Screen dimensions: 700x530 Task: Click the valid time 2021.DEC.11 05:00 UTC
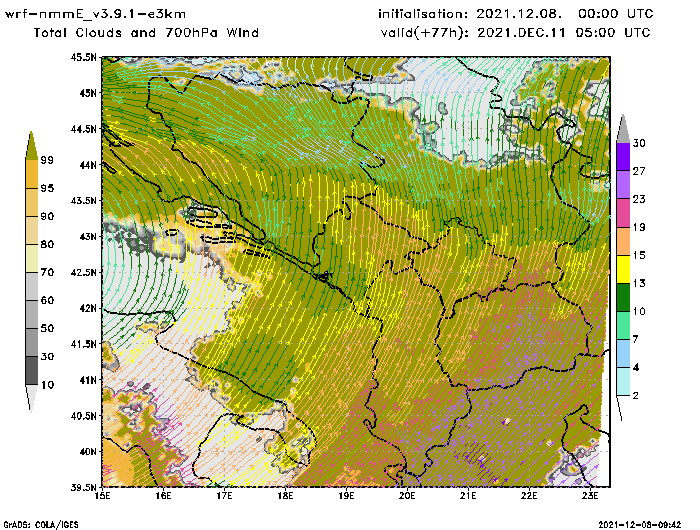(x=564, y=33)
